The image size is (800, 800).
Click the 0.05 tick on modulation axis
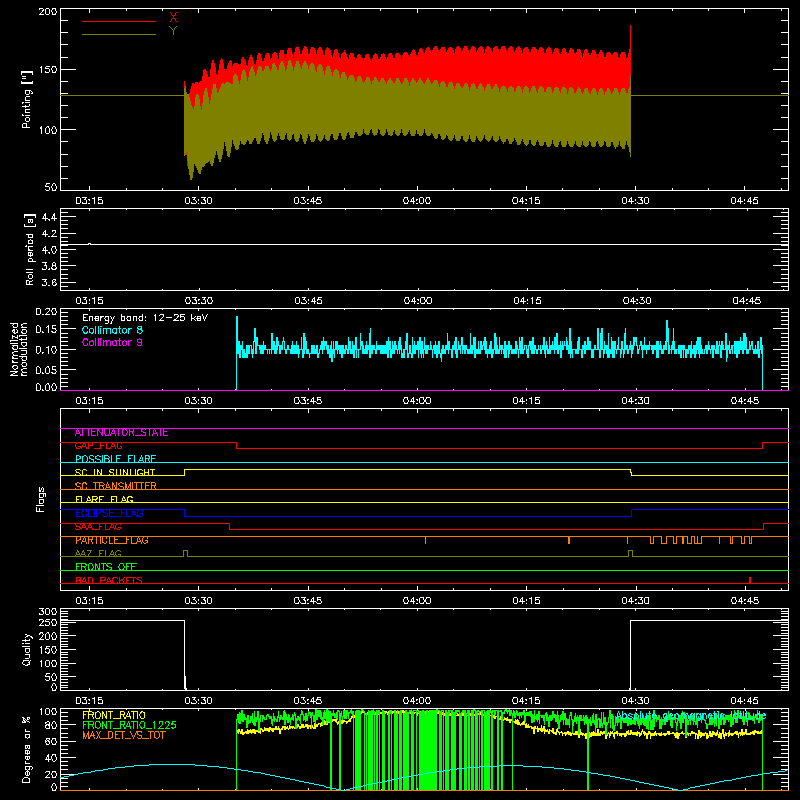(x=46, y=369)
